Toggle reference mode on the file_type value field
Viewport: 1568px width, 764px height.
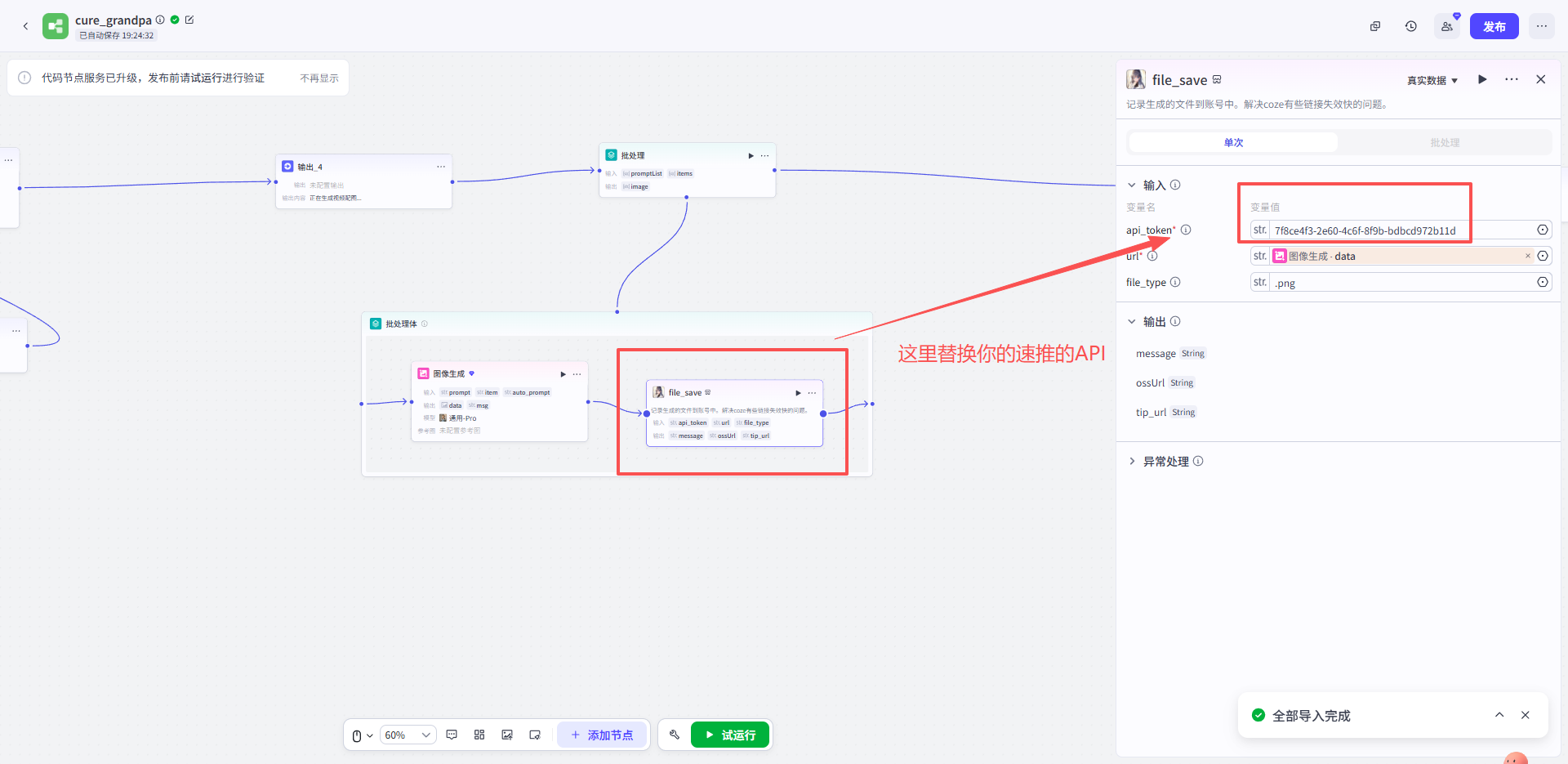pyautogui.click(x=1543, y=282)
